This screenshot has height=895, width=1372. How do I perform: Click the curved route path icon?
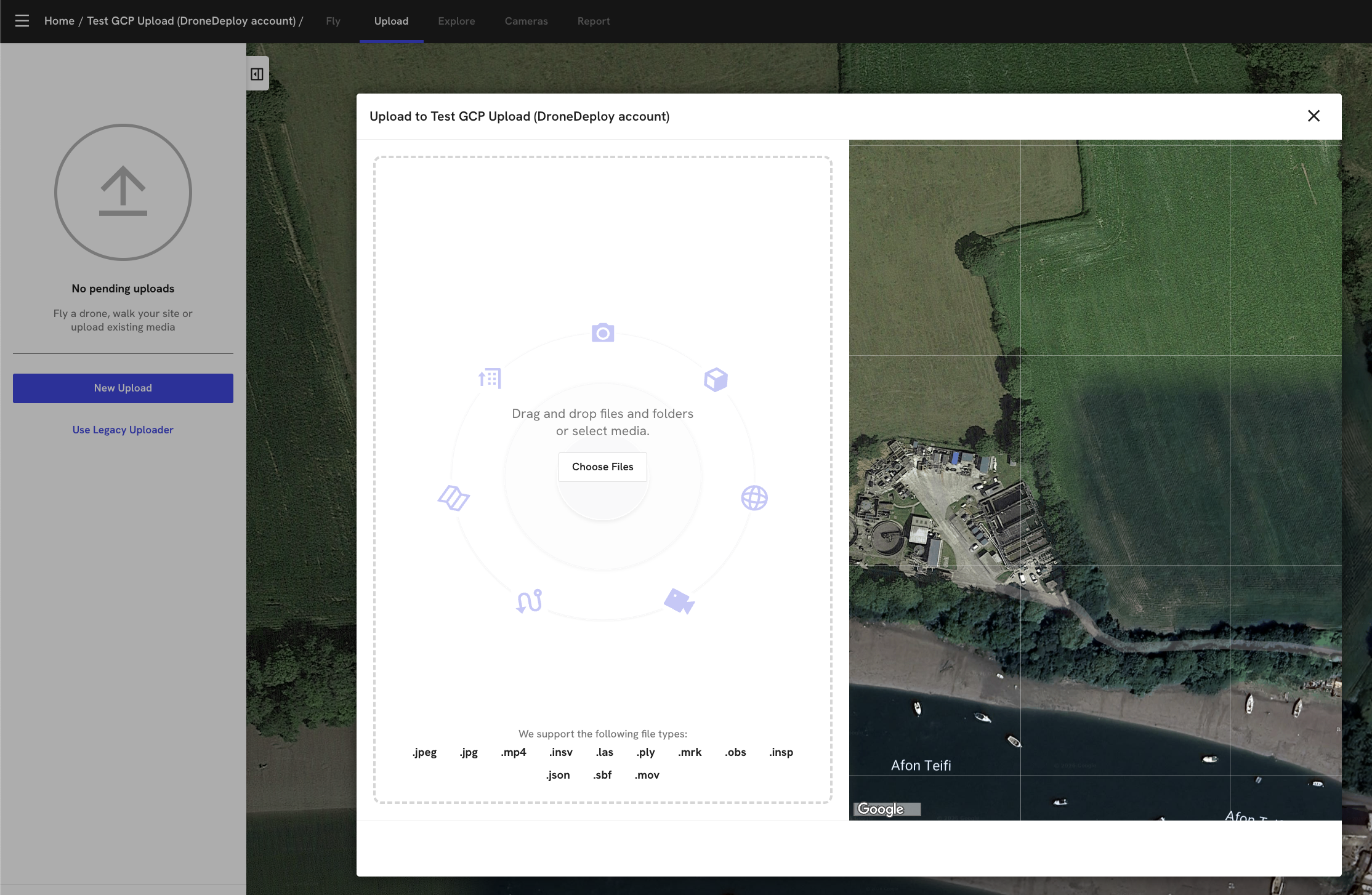(x=528, y=601)
